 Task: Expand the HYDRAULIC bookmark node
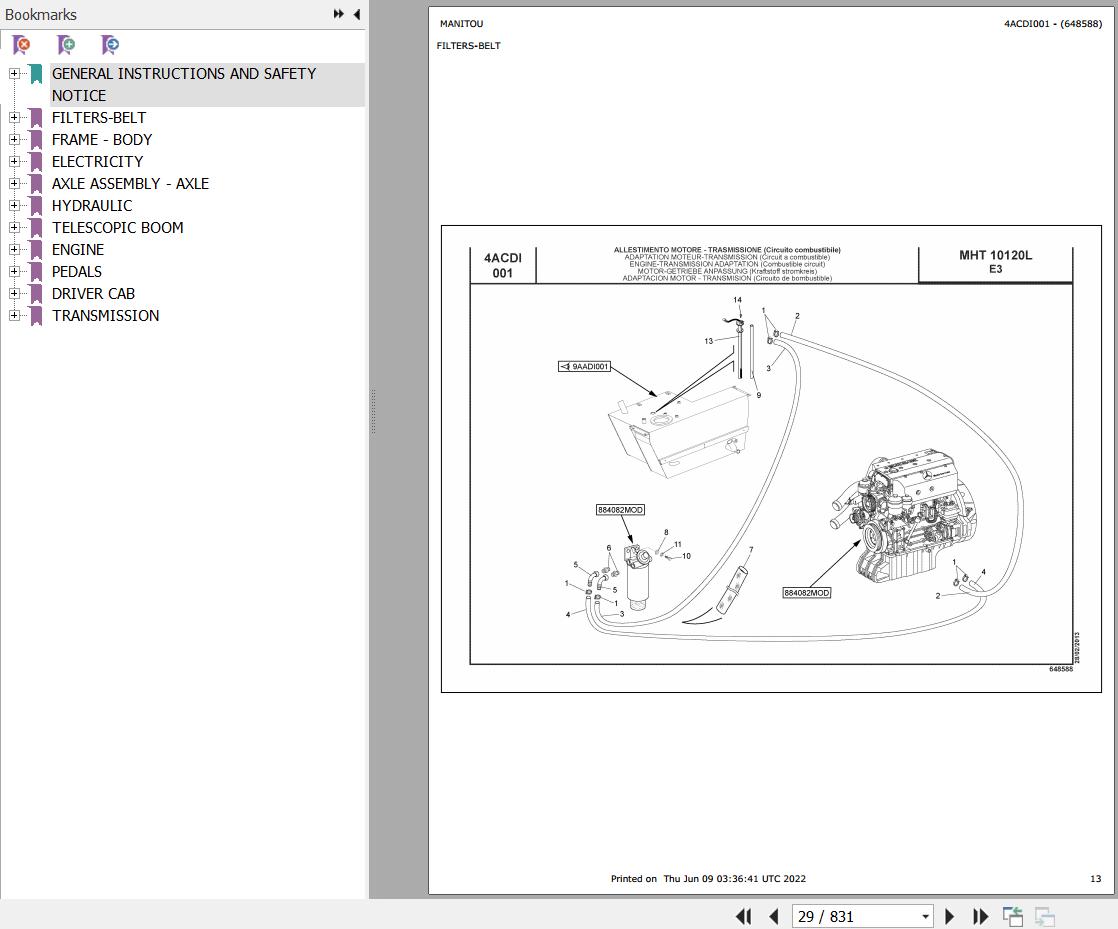14,205
